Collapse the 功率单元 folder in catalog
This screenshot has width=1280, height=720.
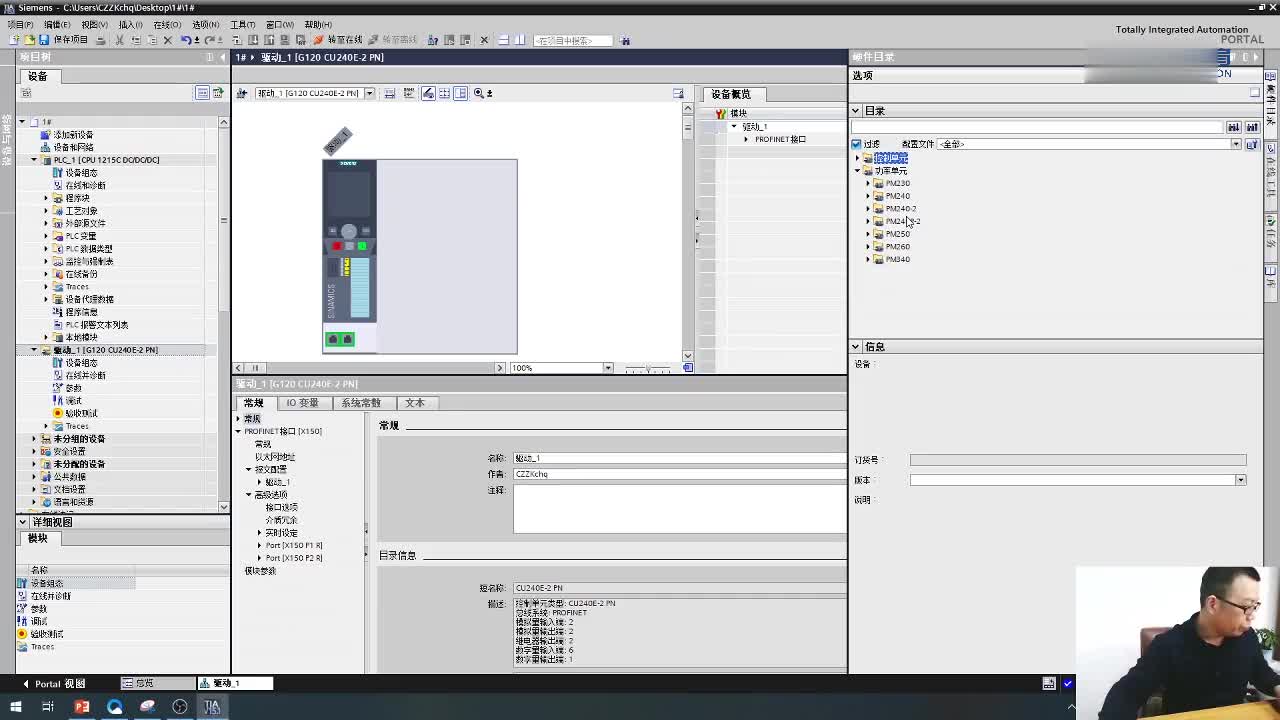click(x=857, y=171)
